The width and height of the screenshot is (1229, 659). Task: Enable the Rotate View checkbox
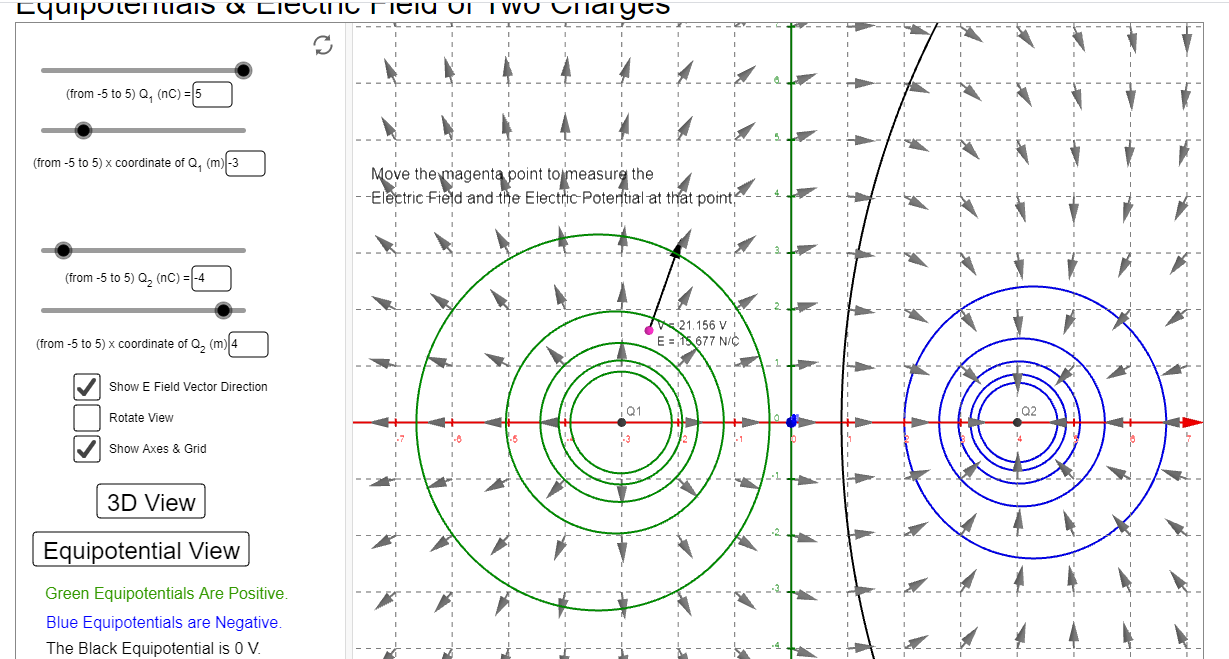[x=86, y=418]
